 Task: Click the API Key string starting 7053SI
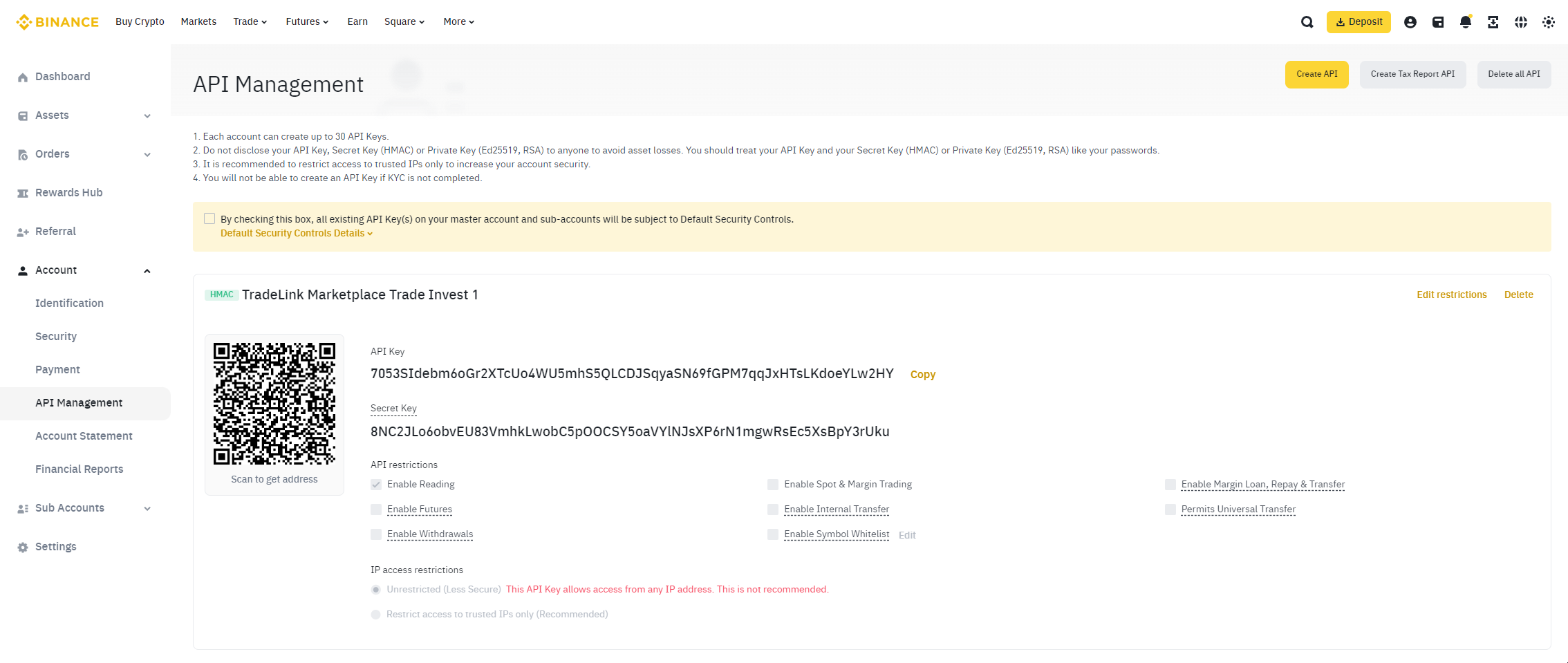[632, 374]
